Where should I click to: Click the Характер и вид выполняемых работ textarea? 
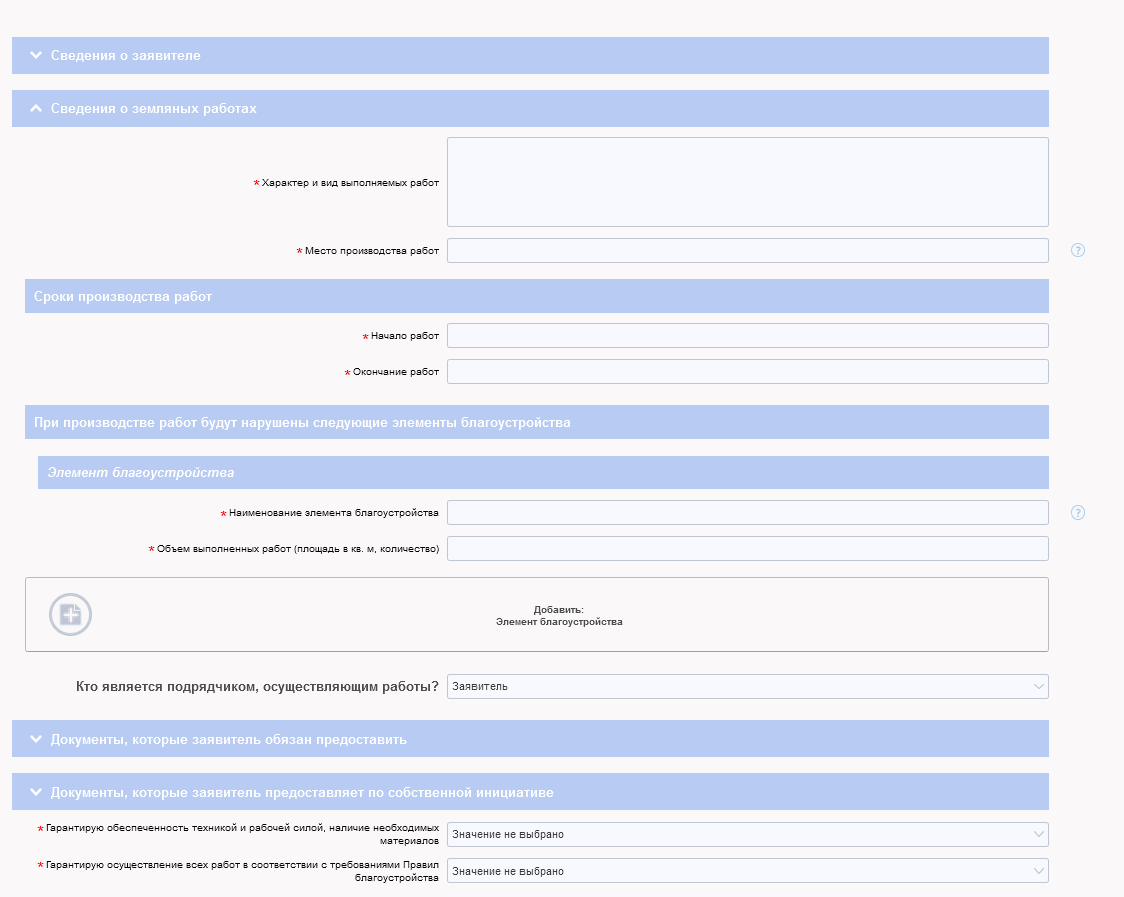747,182
